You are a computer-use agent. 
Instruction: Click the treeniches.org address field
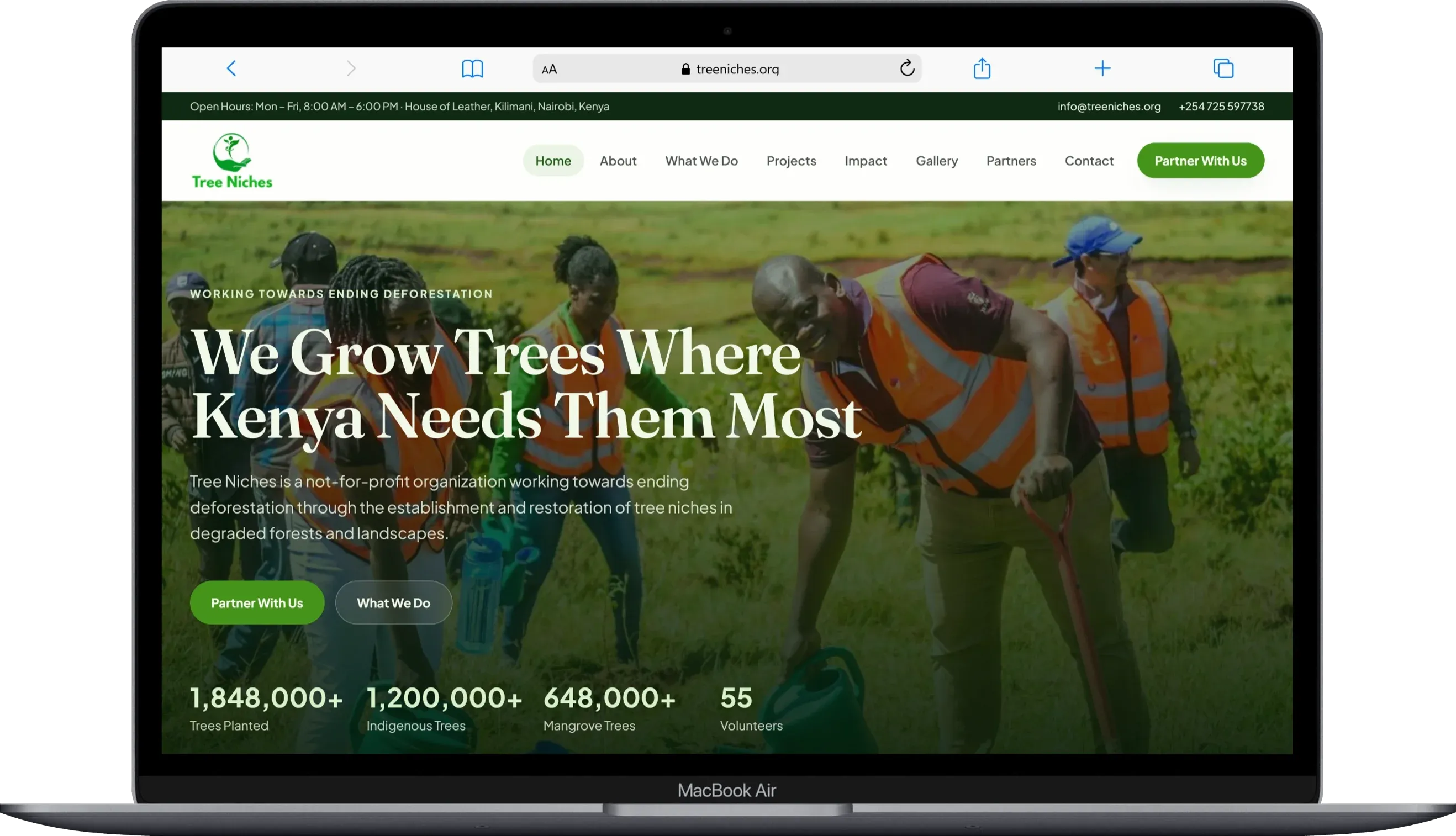pyautogui.click(x=727, y=69)
